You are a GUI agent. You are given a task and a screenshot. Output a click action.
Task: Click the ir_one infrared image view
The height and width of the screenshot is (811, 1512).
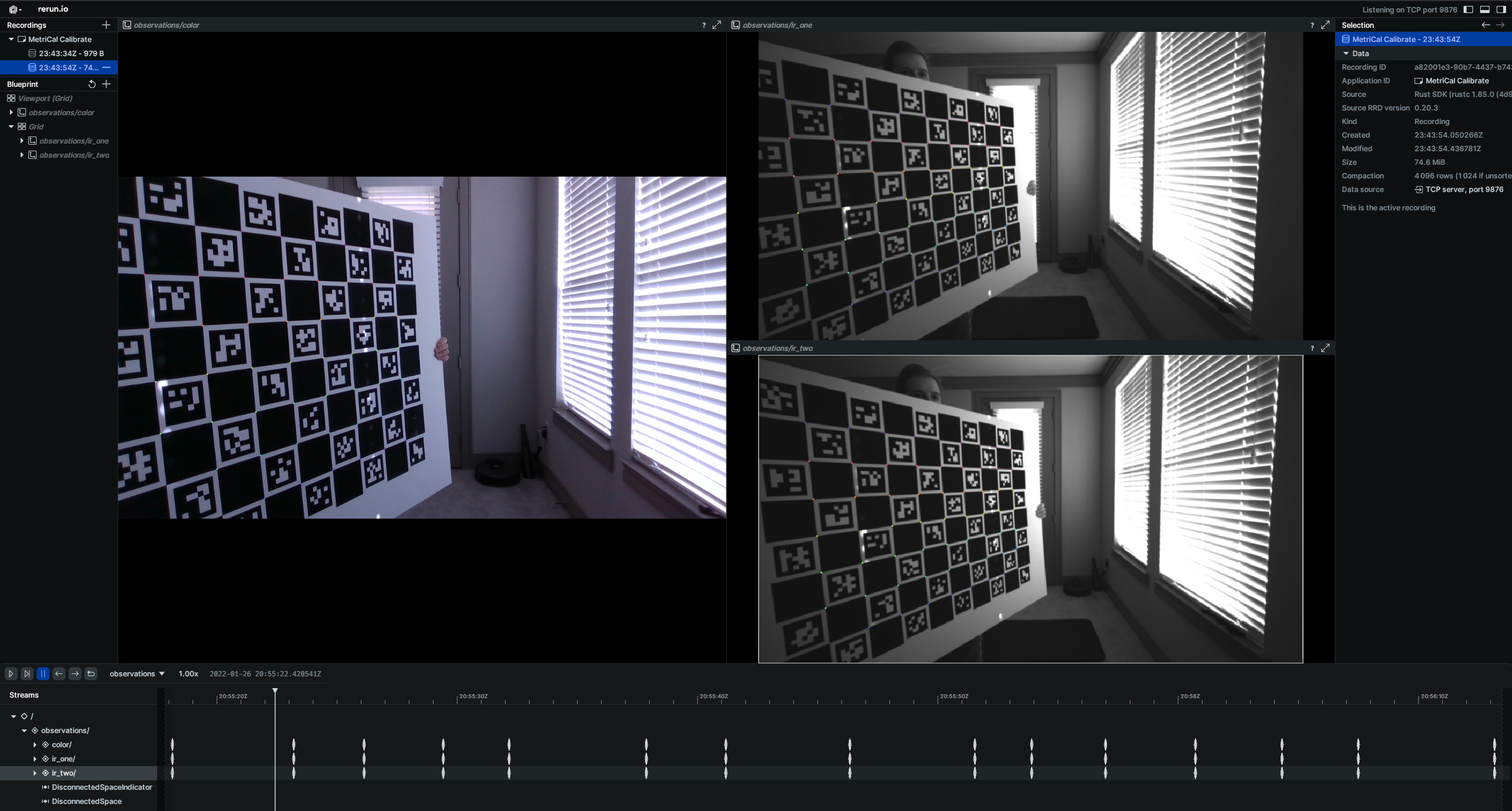click(x=1030, y=185)
